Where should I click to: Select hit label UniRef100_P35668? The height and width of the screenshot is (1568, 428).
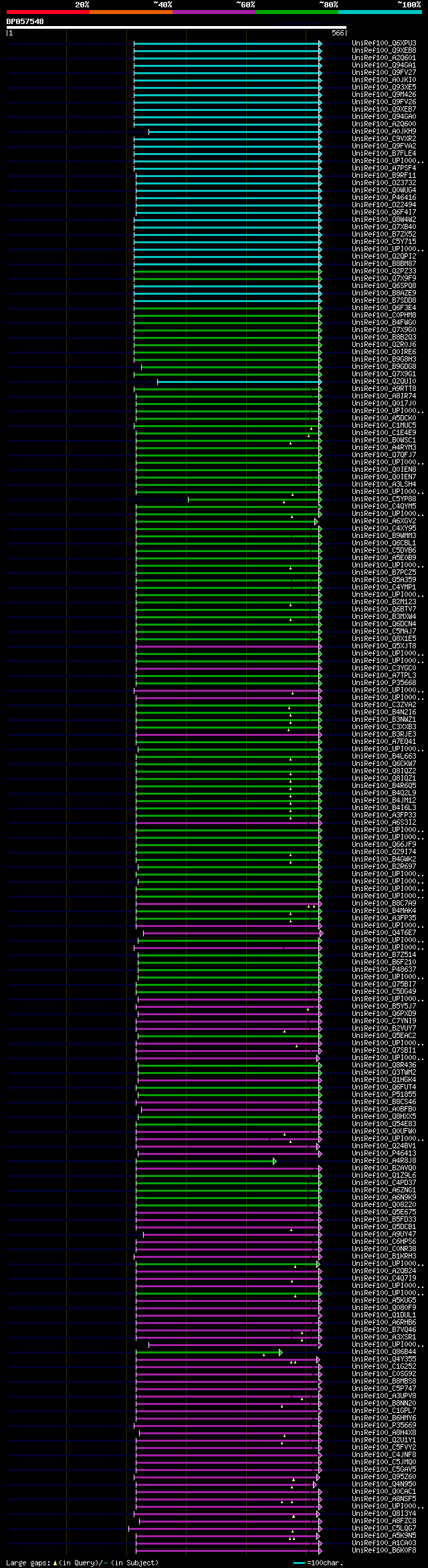384,682
